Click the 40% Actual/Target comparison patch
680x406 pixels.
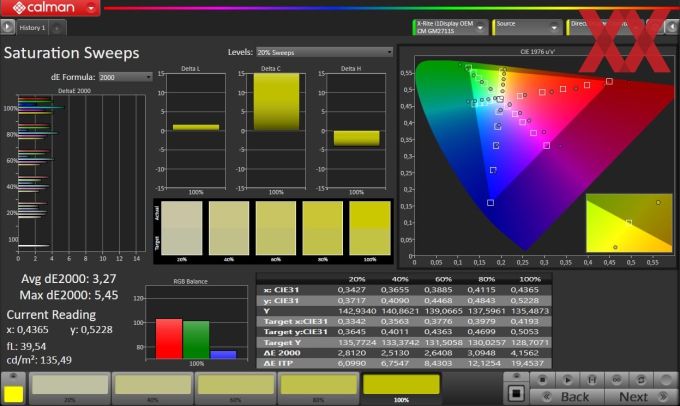click(x=229, y=228)
